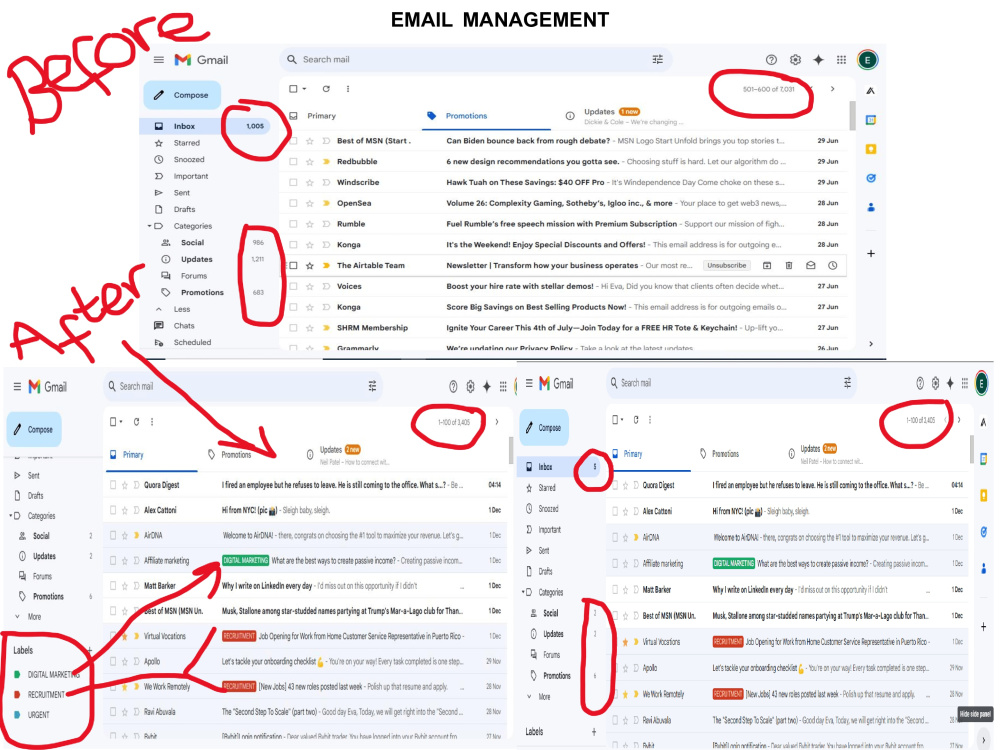Star the Rumble email
Image resolution: width=1000 pixels, height=750 pixels.
(310, 224)
